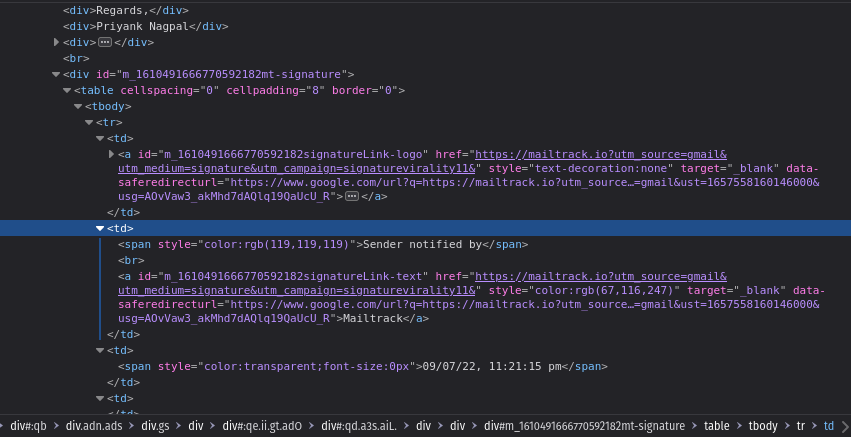Collapse the td holding the timestamp span
The width and height of the screenshot is (851, 437).
pyautogui.click(x=100, y=351)
